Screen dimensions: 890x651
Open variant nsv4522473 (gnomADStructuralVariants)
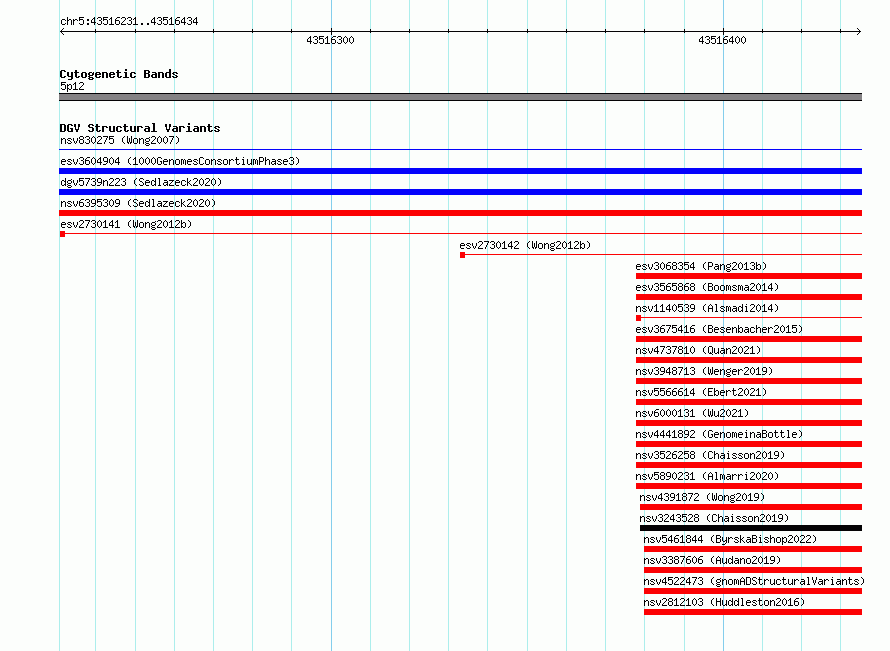click(754, 581)
